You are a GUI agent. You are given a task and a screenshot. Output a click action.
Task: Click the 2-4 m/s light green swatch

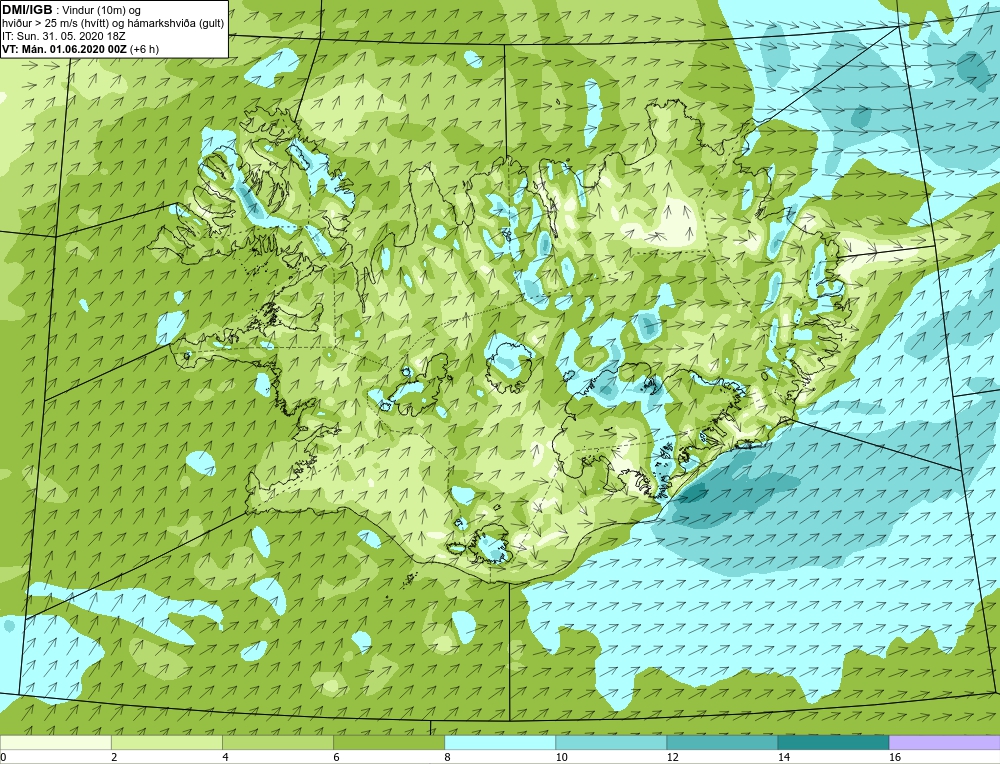click(166, 742)
